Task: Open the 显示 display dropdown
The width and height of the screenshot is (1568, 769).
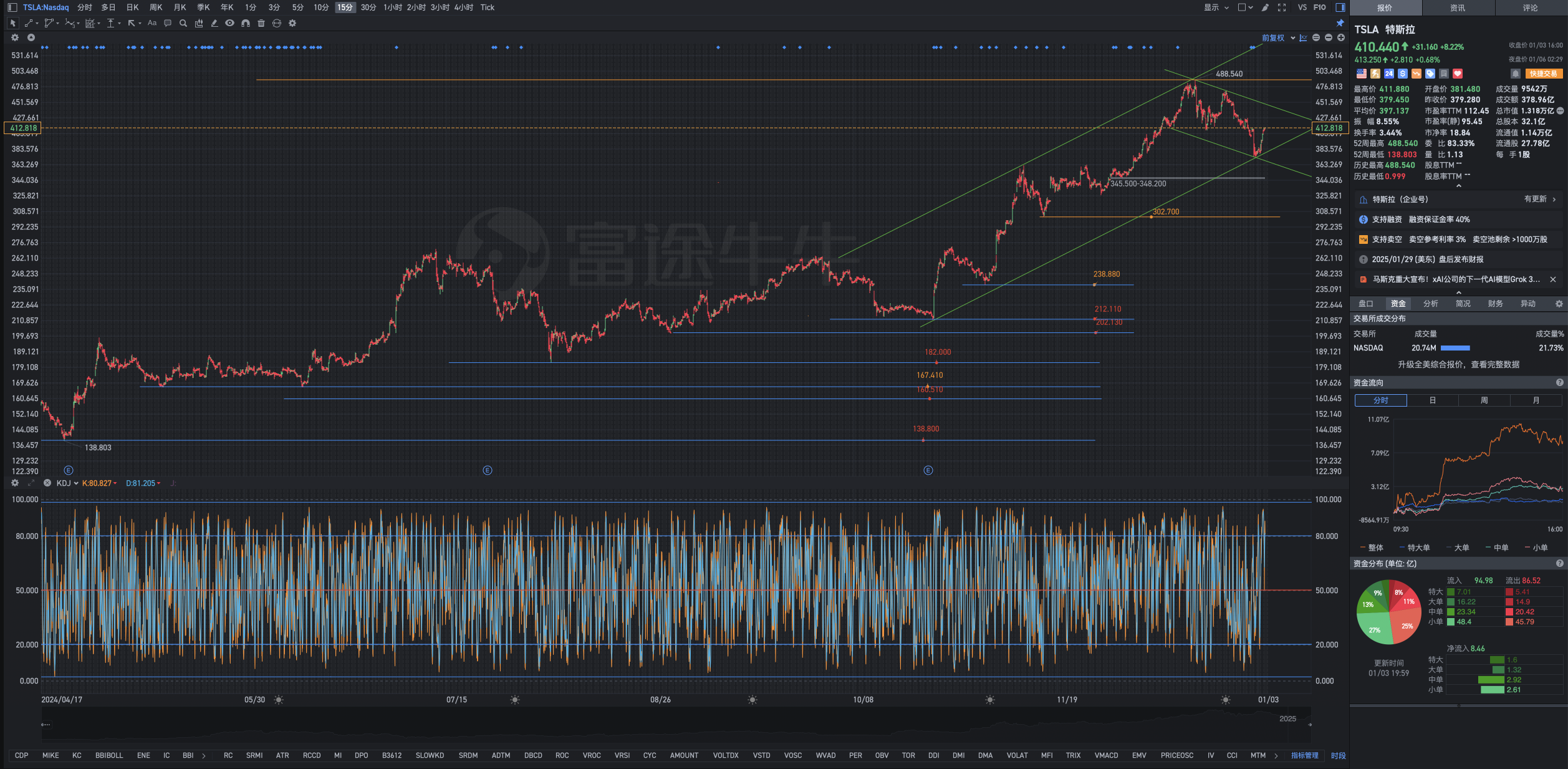Action: coord(1216,7)
